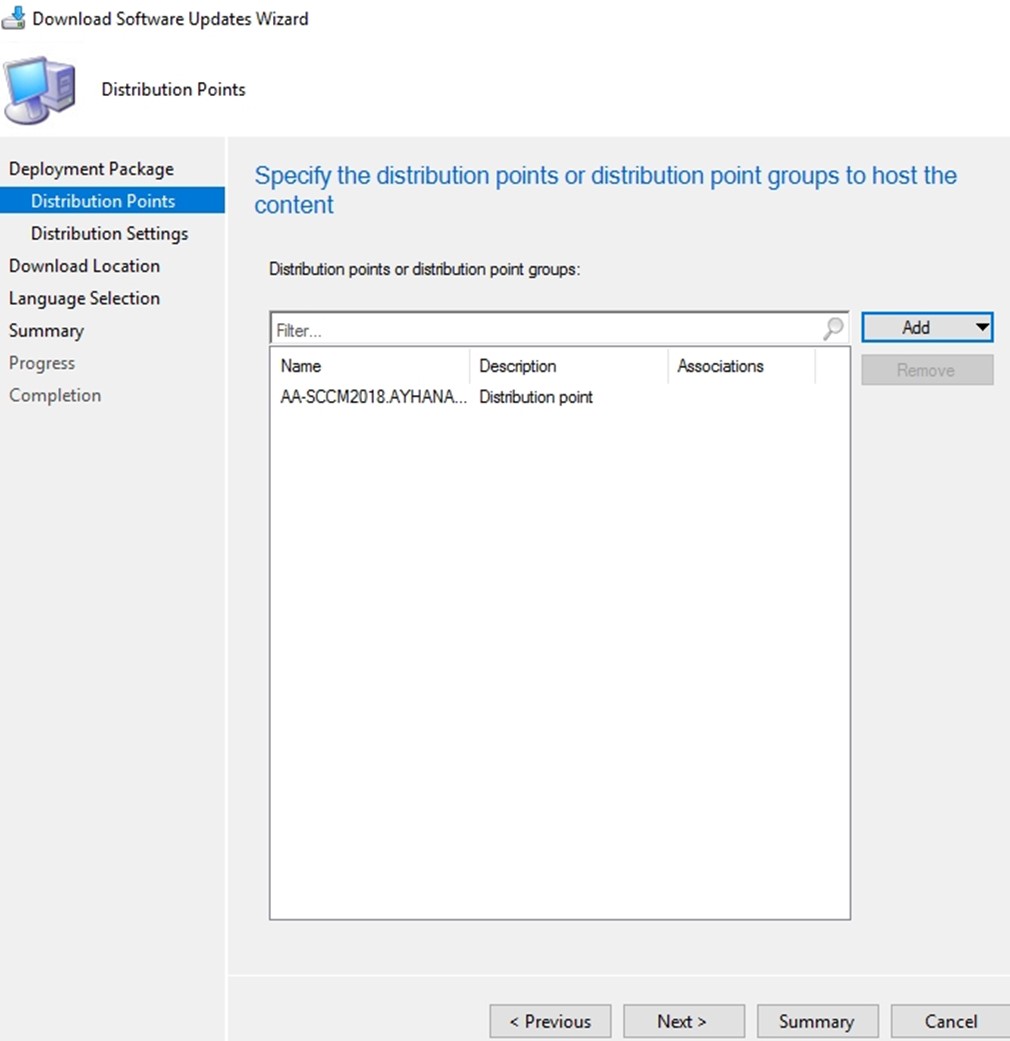Click the Distribution Points computer icon in the header
The height and width of the screenshot is (1041, 1010).
pos(39,90)
